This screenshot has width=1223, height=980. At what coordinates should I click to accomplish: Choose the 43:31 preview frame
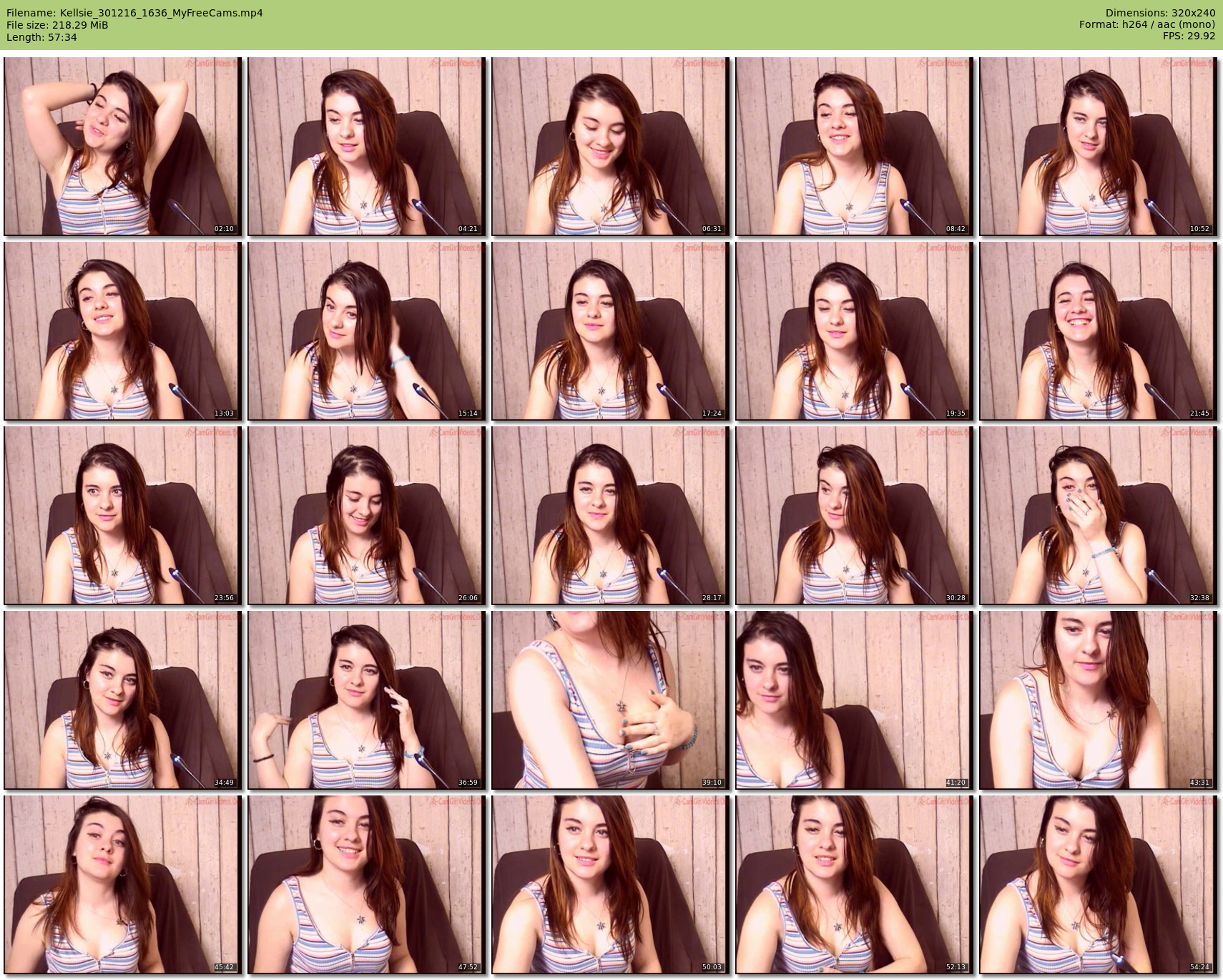(1099, 700)
